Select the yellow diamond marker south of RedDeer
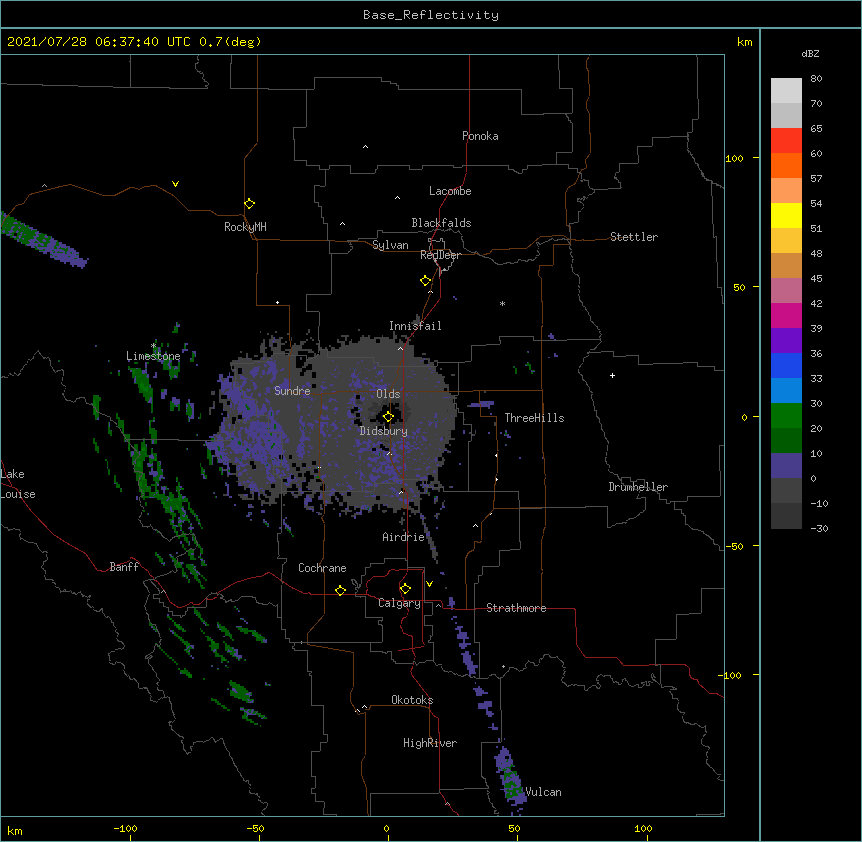Screen dimensions: 862x842 click(426, 281)
